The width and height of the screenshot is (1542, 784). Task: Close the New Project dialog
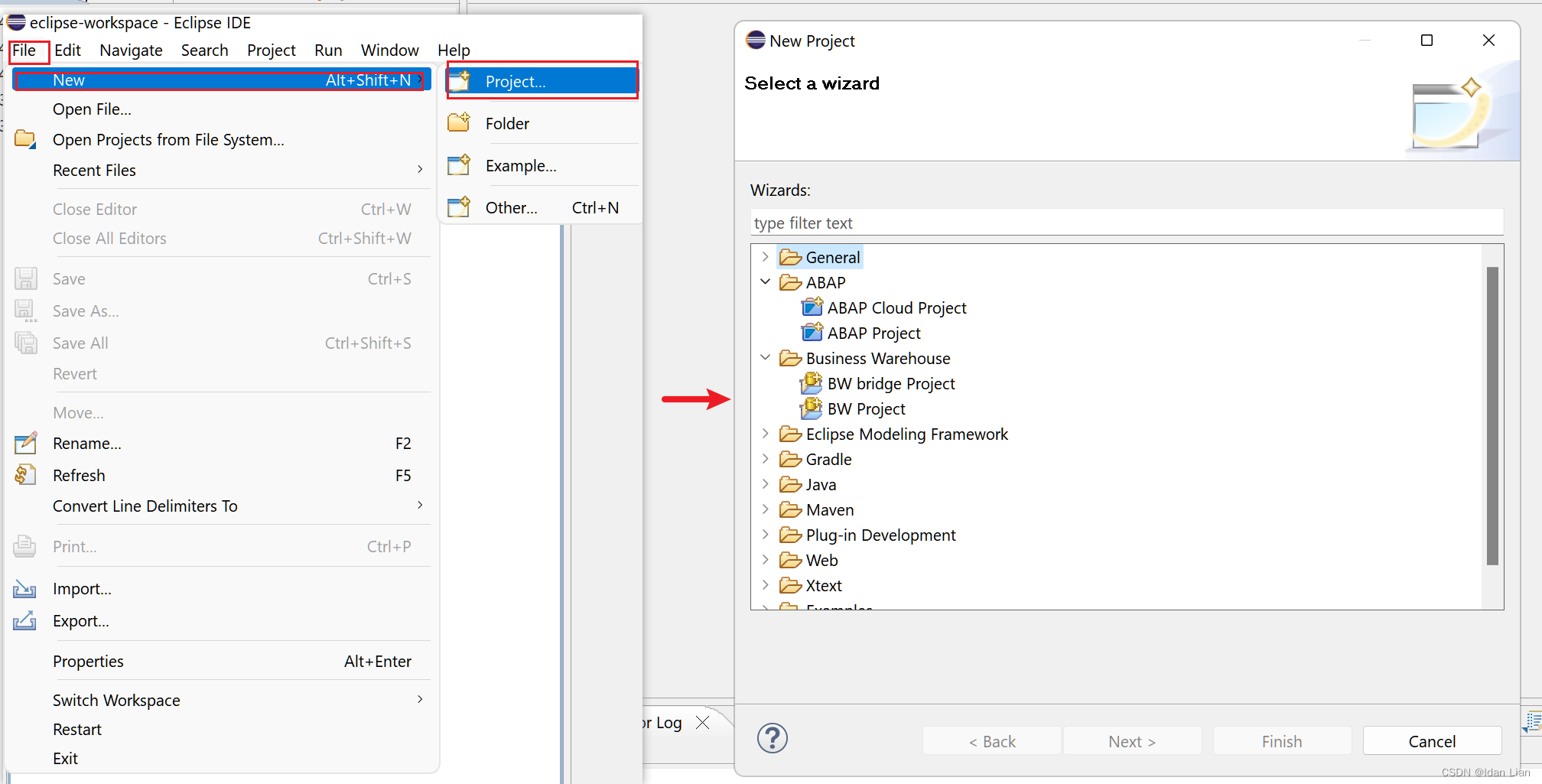click(x=1488, y=40)
